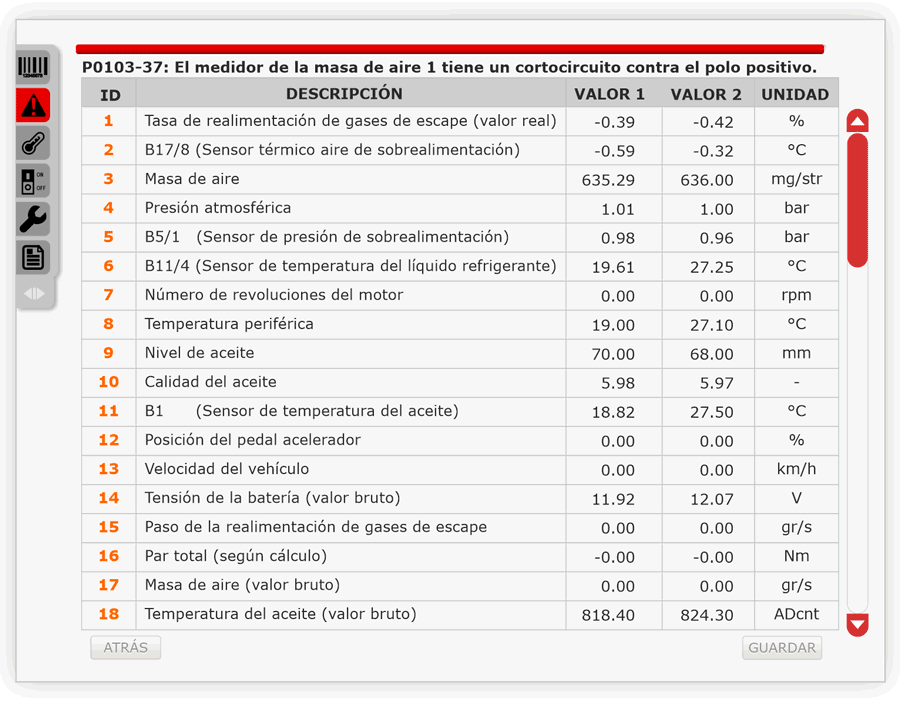
Task: Open the on/off actuator switch icon
Action: [x=33, y=181]
